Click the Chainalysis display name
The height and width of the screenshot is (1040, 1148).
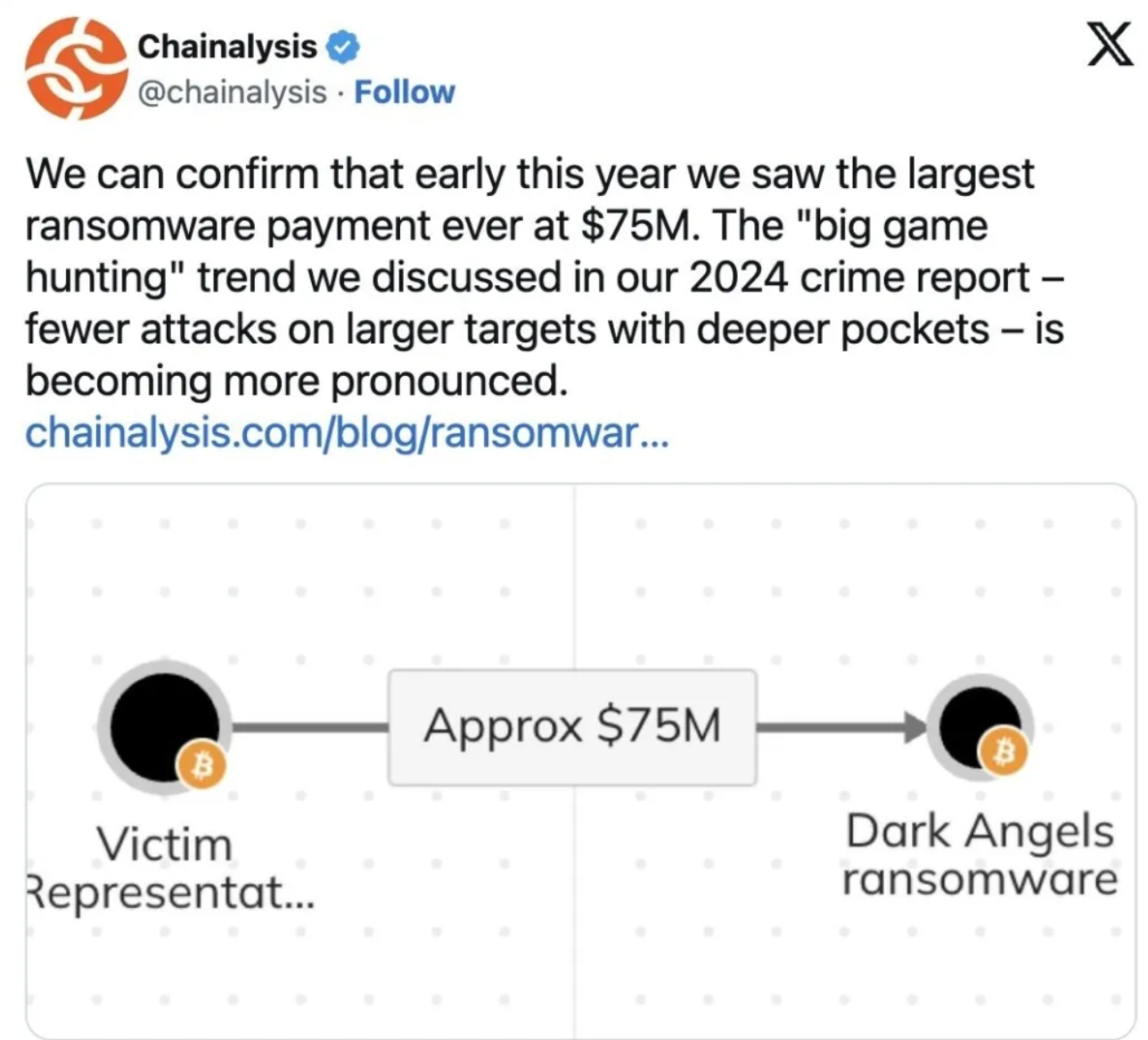[227, 46]
